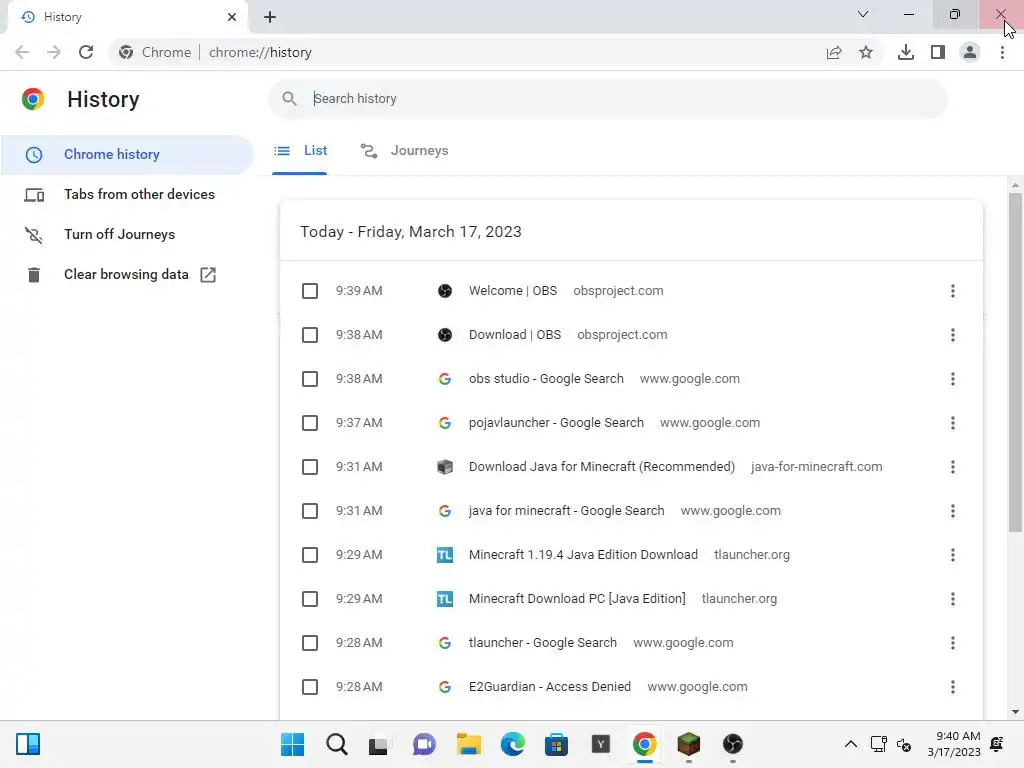1024x768 pixels.
Task: Open obs studio - Google Search link
Action: click(x=546, y=379)
